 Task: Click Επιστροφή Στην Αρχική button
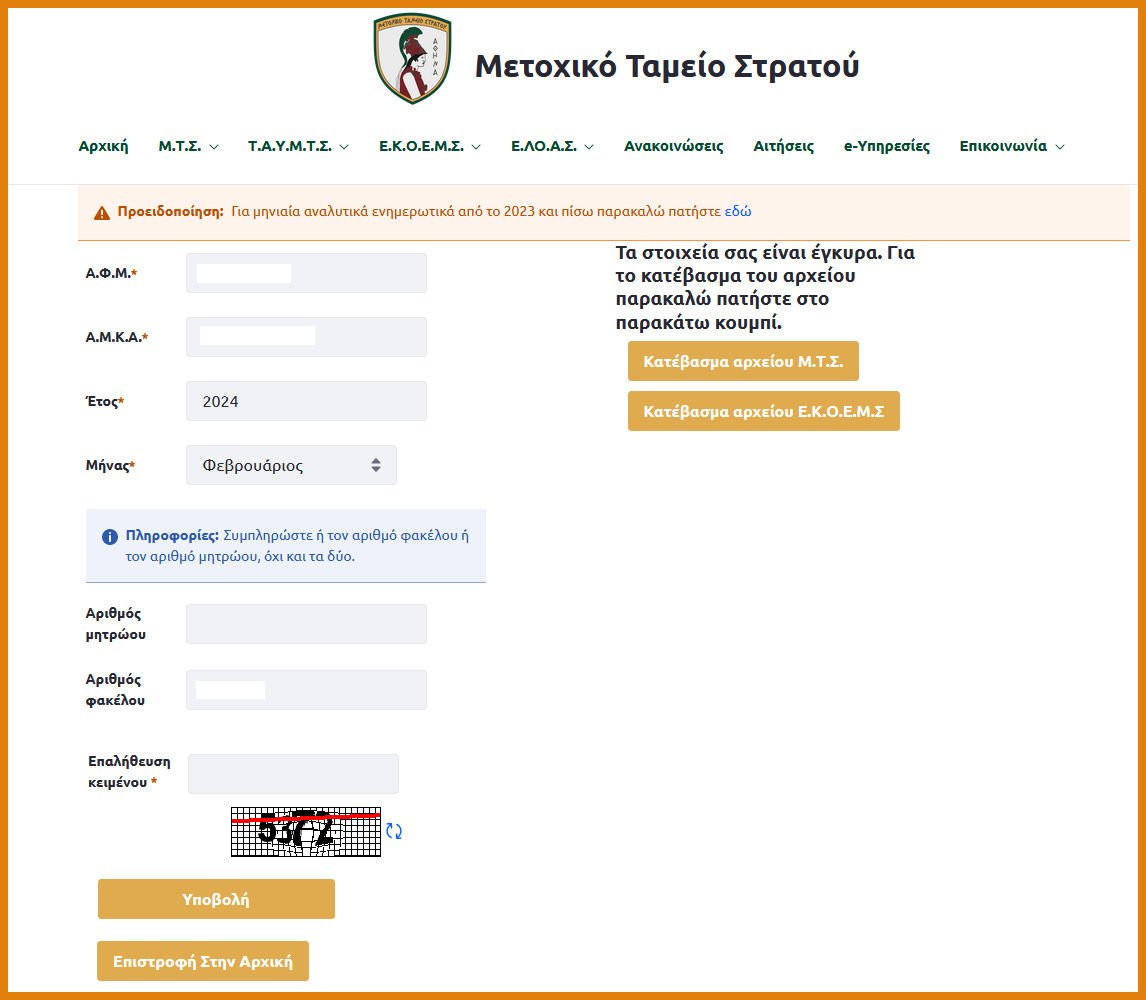pyautogui.click(x=202, y=961)
